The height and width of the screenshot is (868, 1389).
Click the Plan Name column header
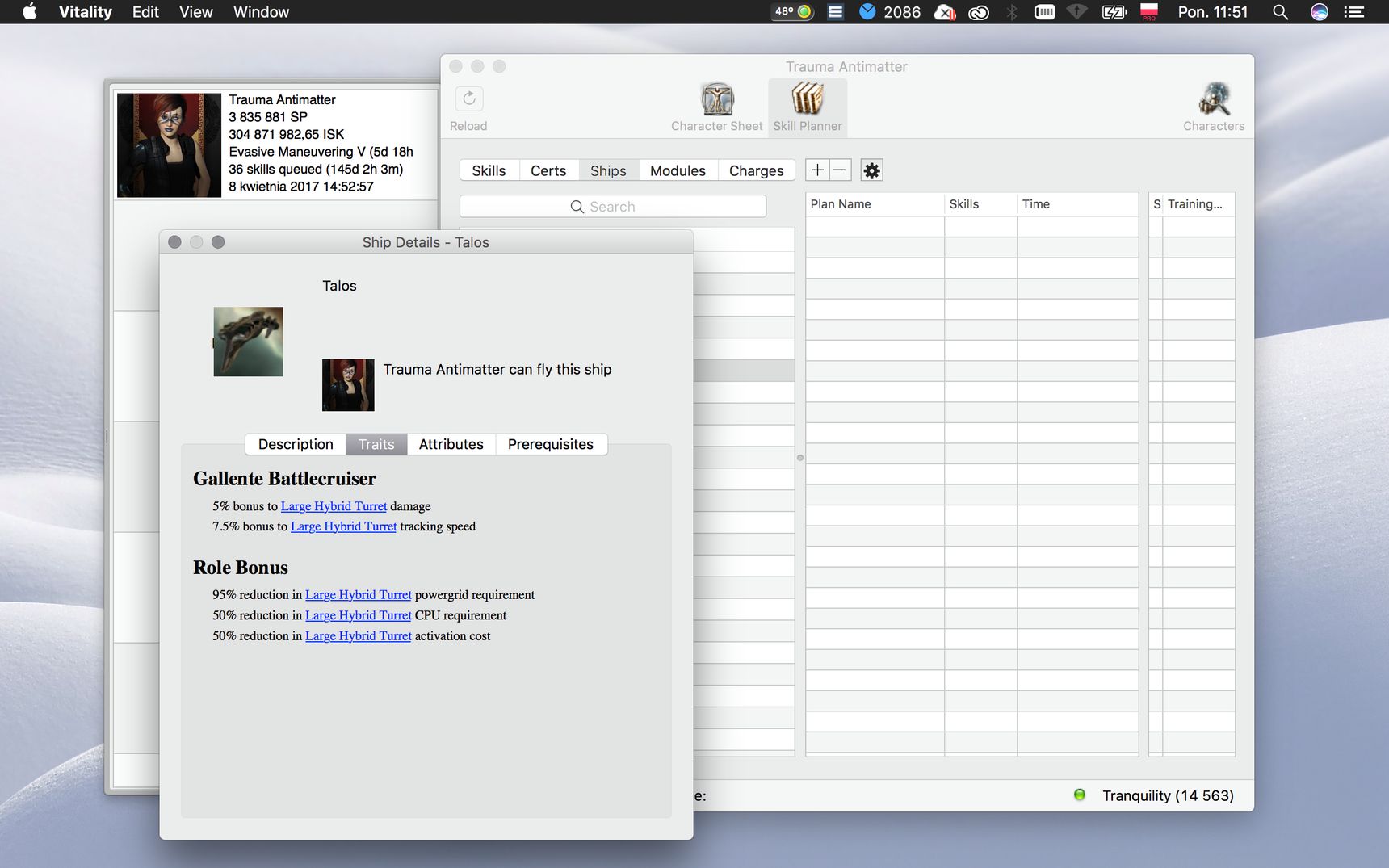(875, 204)
